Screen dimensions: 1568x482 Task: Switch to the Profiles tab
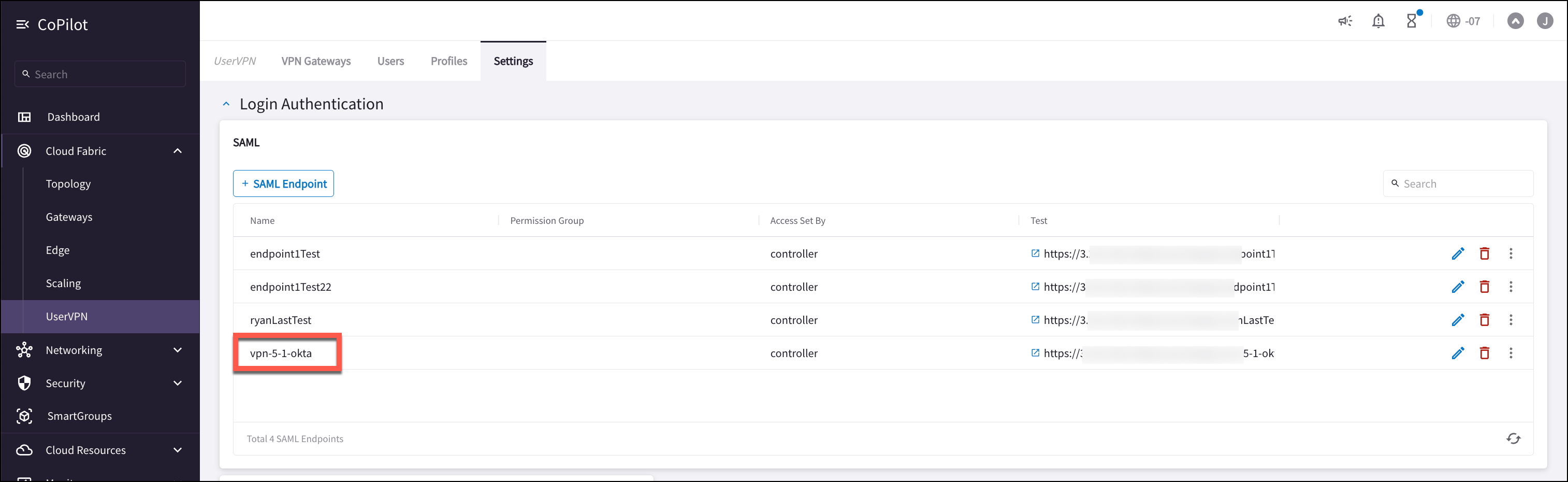point(448,61)
